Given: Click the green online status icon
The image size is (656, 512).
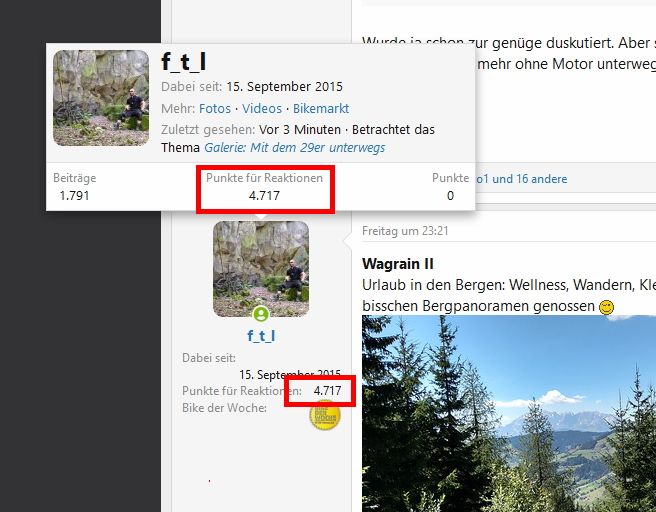Looking at the screenshot, I should tap(261, 314).
